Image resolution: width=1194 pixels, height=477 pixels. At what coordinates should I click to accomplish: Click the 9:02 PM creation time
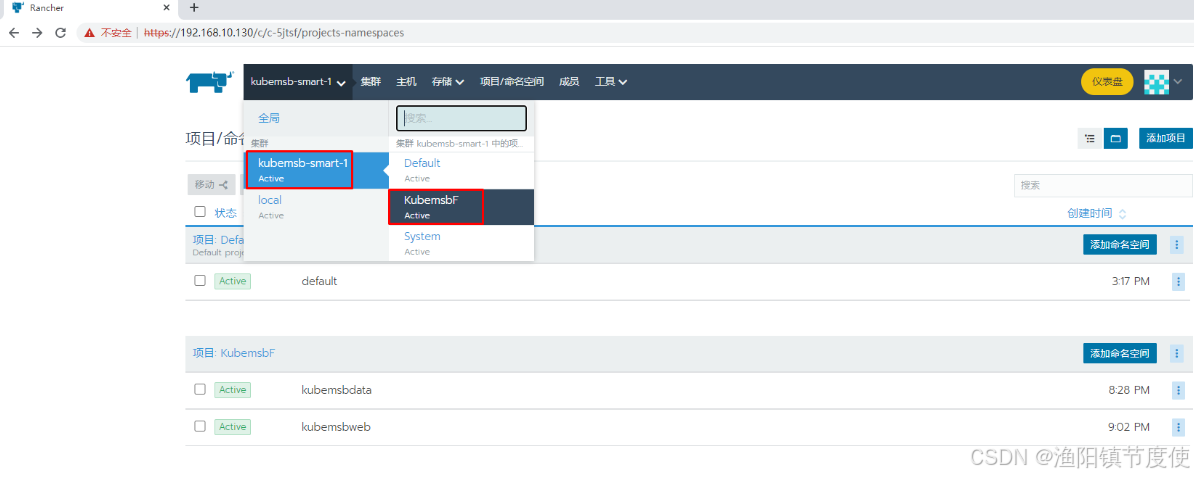1130,427
